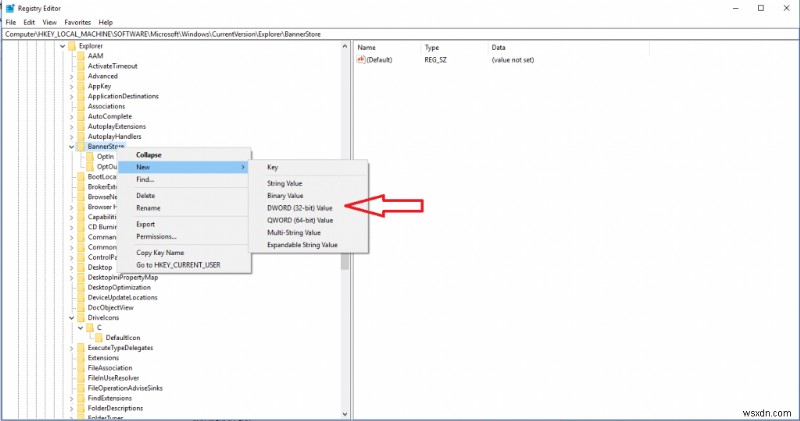Click the AppKey folder icon
800x421 pixels.
(81, 86)
